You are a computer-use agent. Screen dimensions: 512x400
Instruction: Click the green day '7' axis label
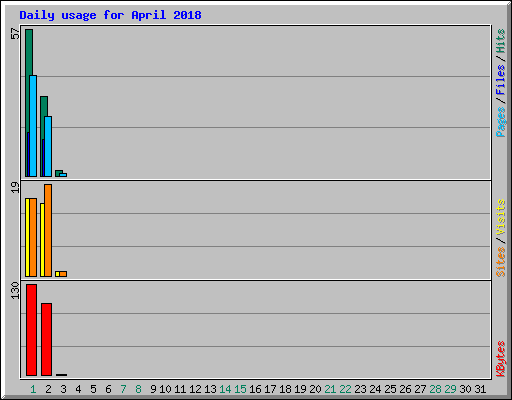pos(123,389)
